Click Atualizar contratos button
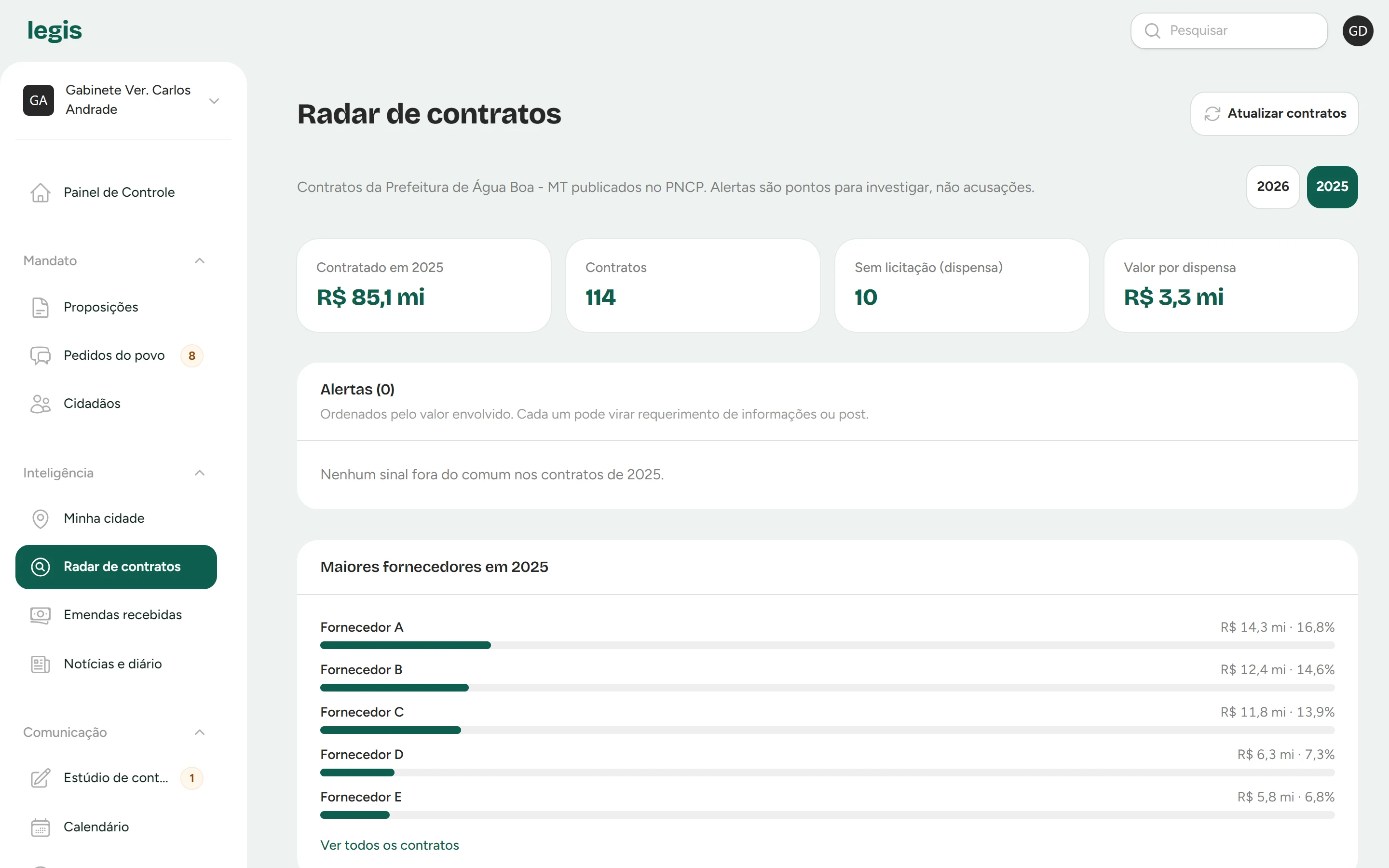The image size is (1389, 868). click(x=1274, y=114)
